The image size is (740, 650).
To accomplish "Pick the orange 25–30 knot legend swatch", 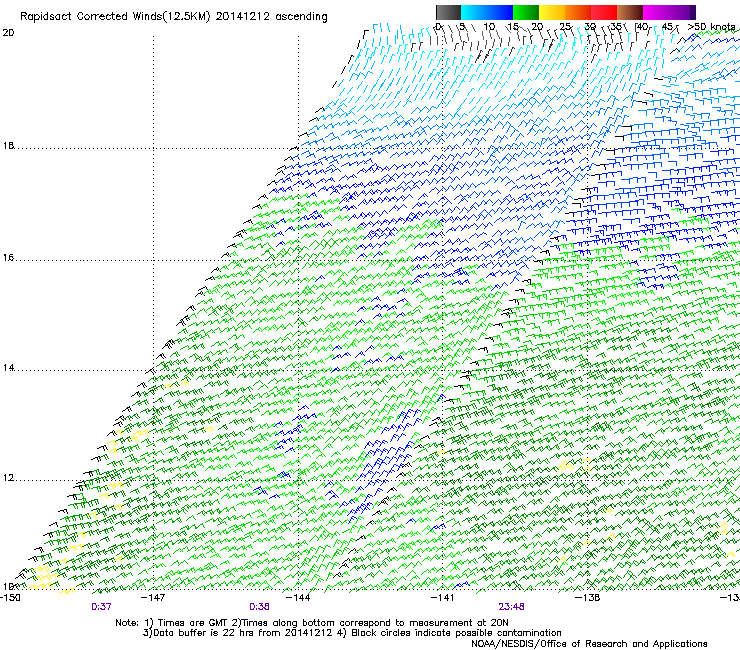I will 578,12.
